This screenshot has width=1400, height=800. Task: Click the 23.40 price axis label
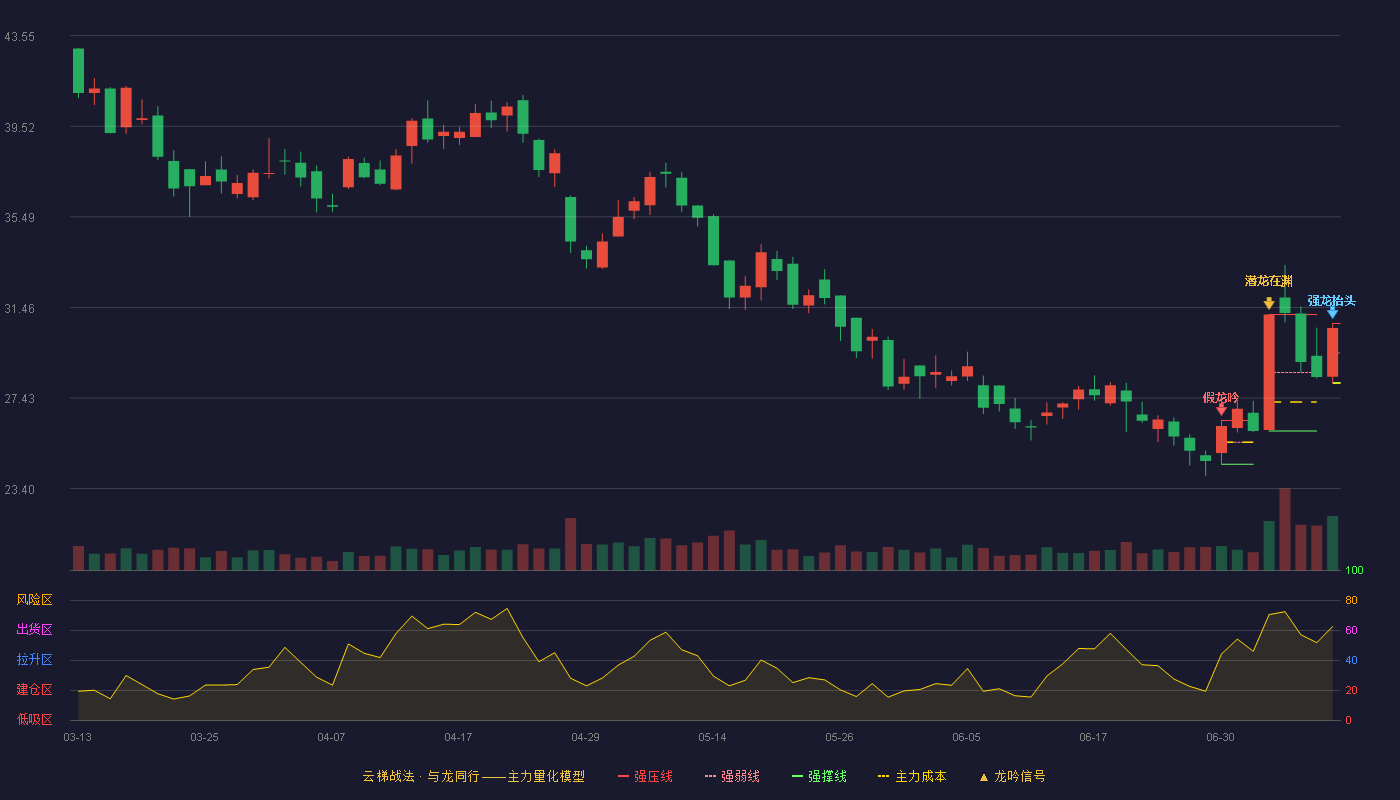pyautogui.click(x=19, y=489)
